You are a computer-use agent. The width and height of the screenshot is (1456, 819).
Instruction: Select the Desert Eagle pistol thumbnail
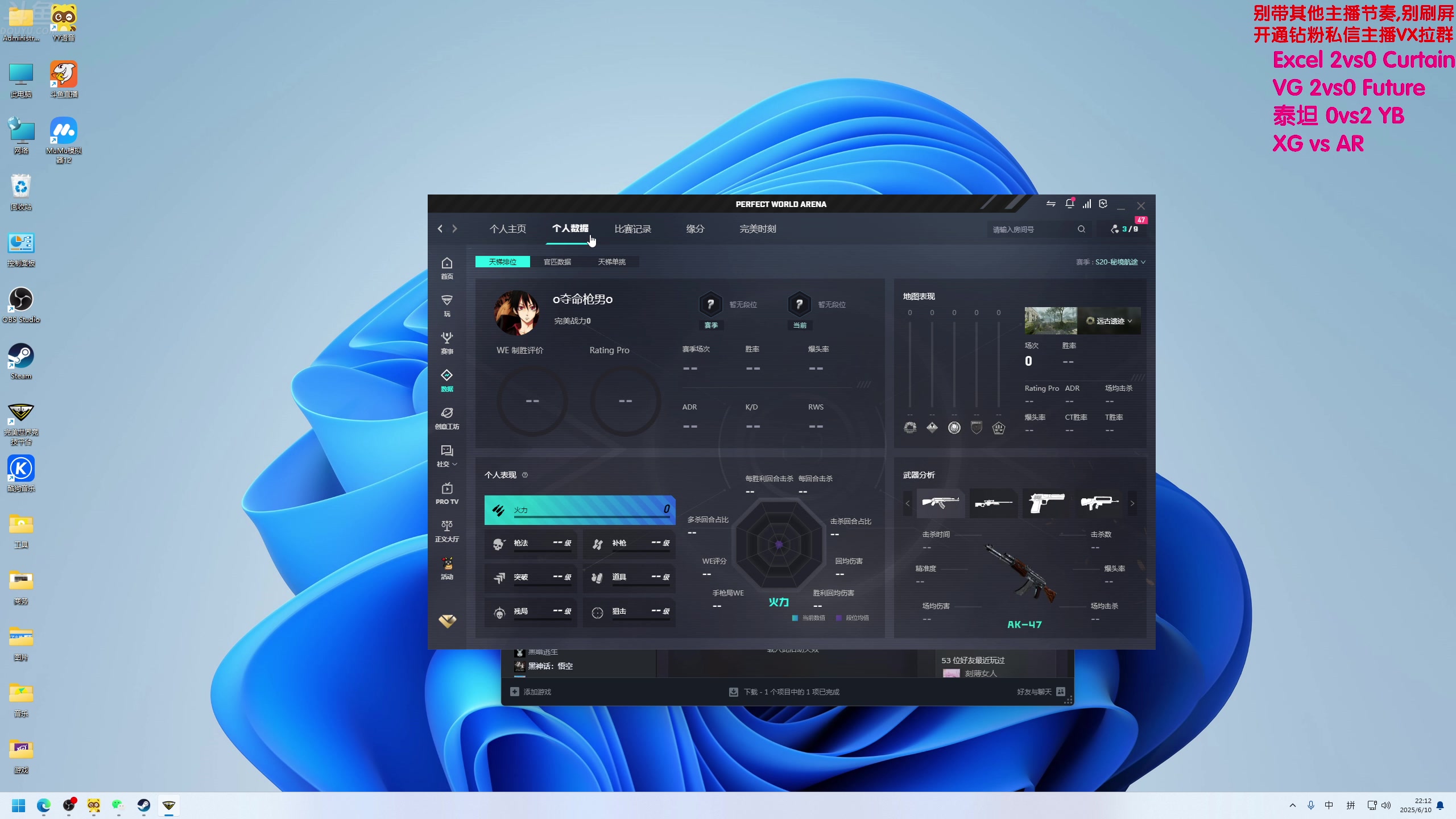tap(1046, 503)
